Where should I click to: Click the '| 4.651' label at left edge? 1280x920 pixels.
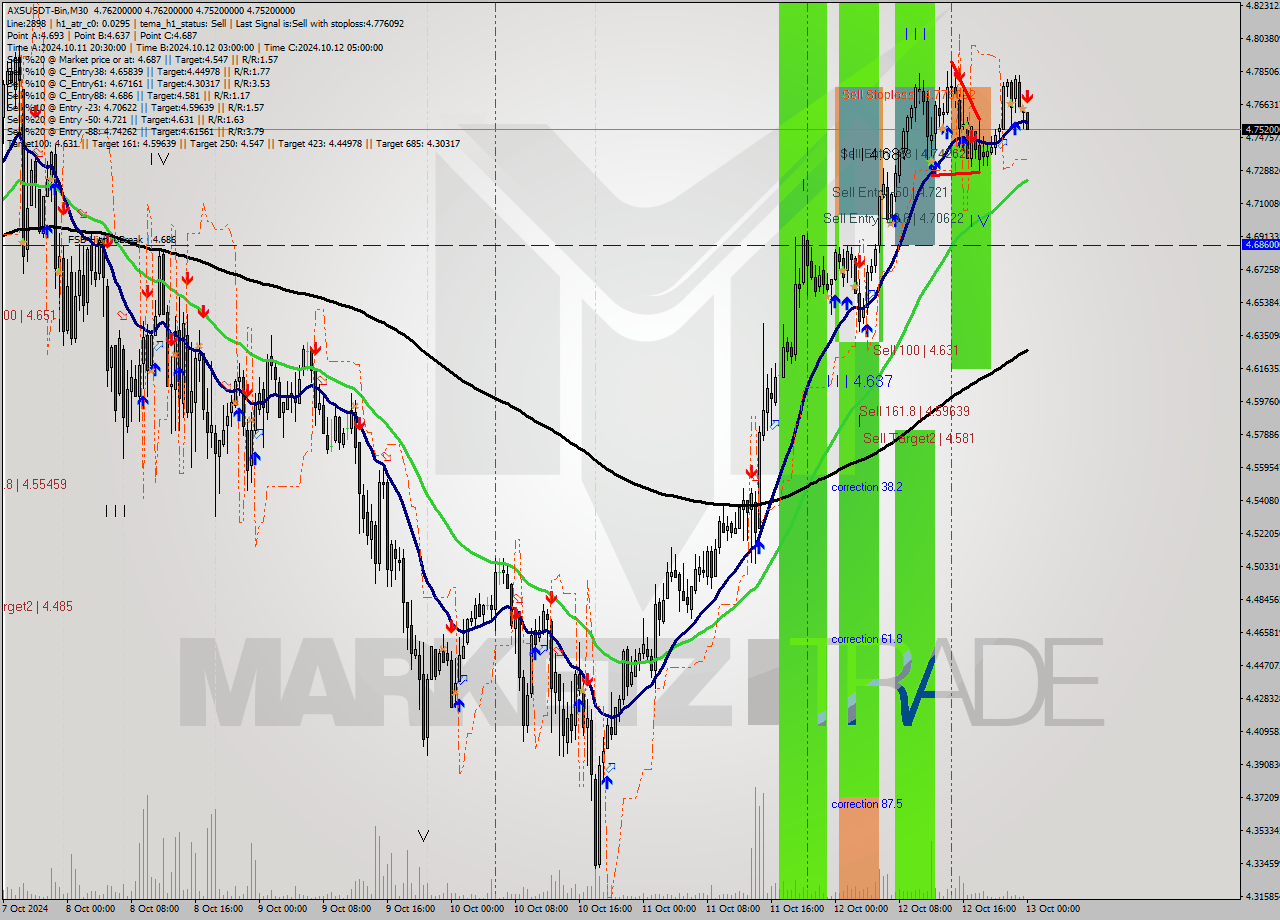[x=37, y=315]
